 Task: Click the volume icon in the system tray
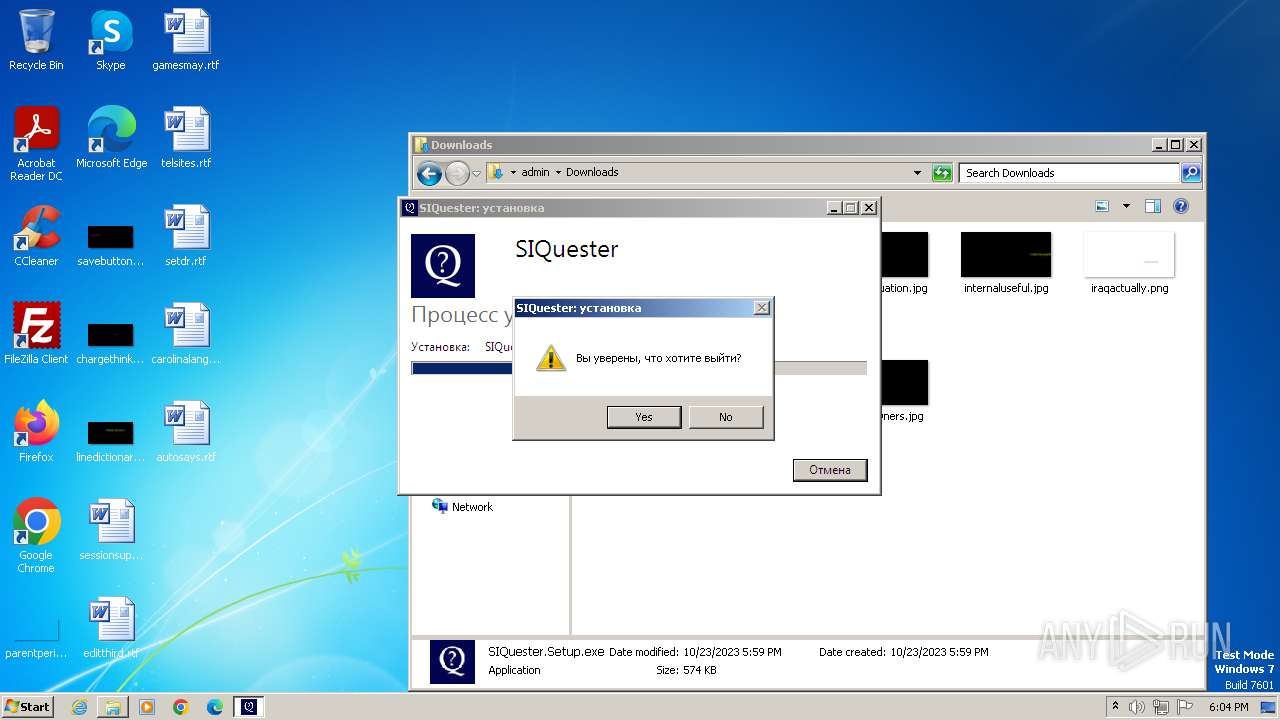tap(1137, 707)
